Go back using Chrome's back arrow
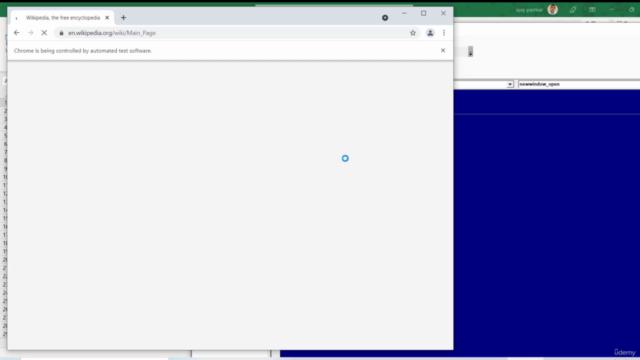640x360 pixels. pyautogui.click(x=17, y=33)
